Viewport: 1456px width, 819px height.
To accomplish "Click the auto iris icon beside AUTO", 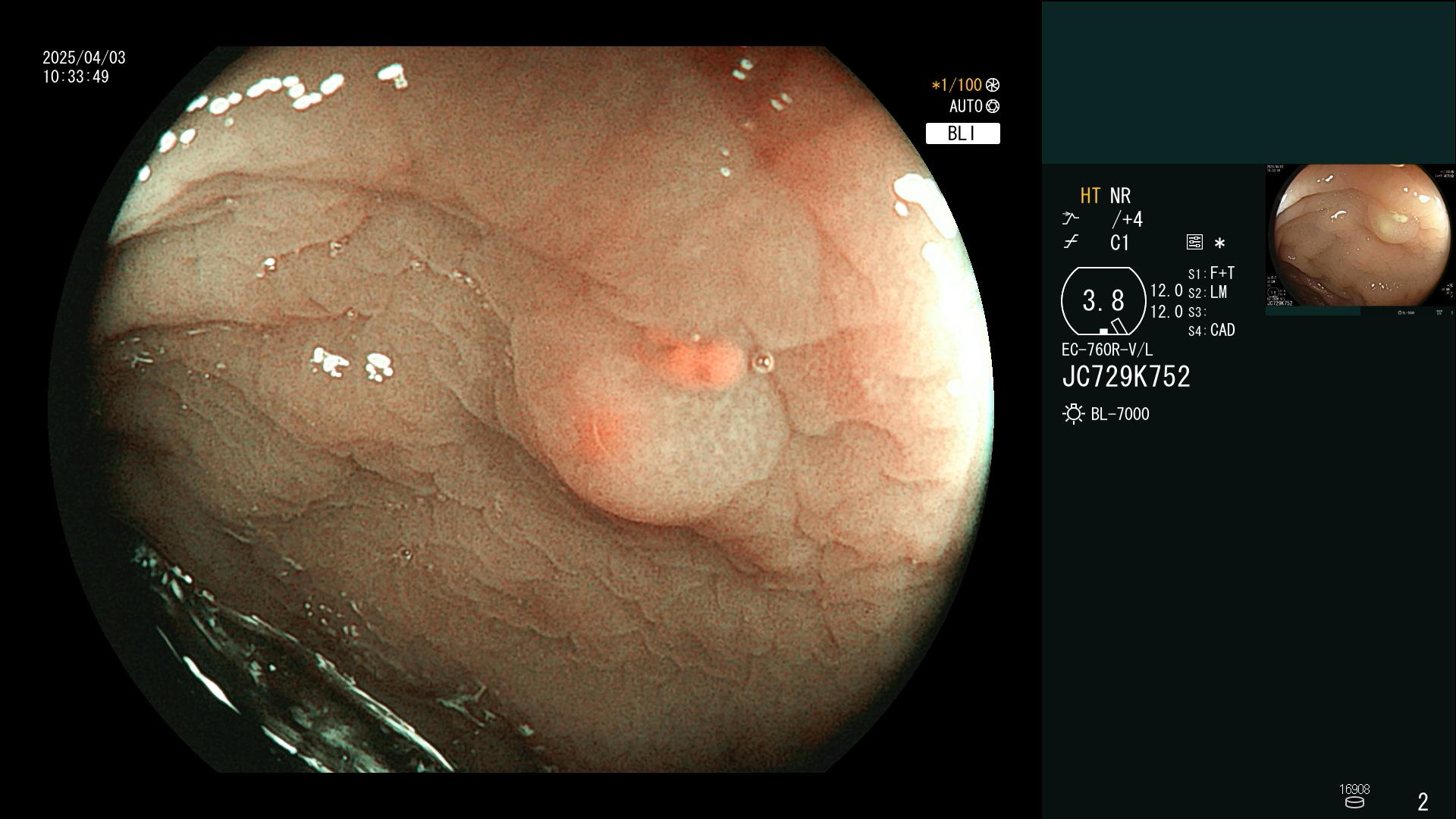I will coord(993,107).
